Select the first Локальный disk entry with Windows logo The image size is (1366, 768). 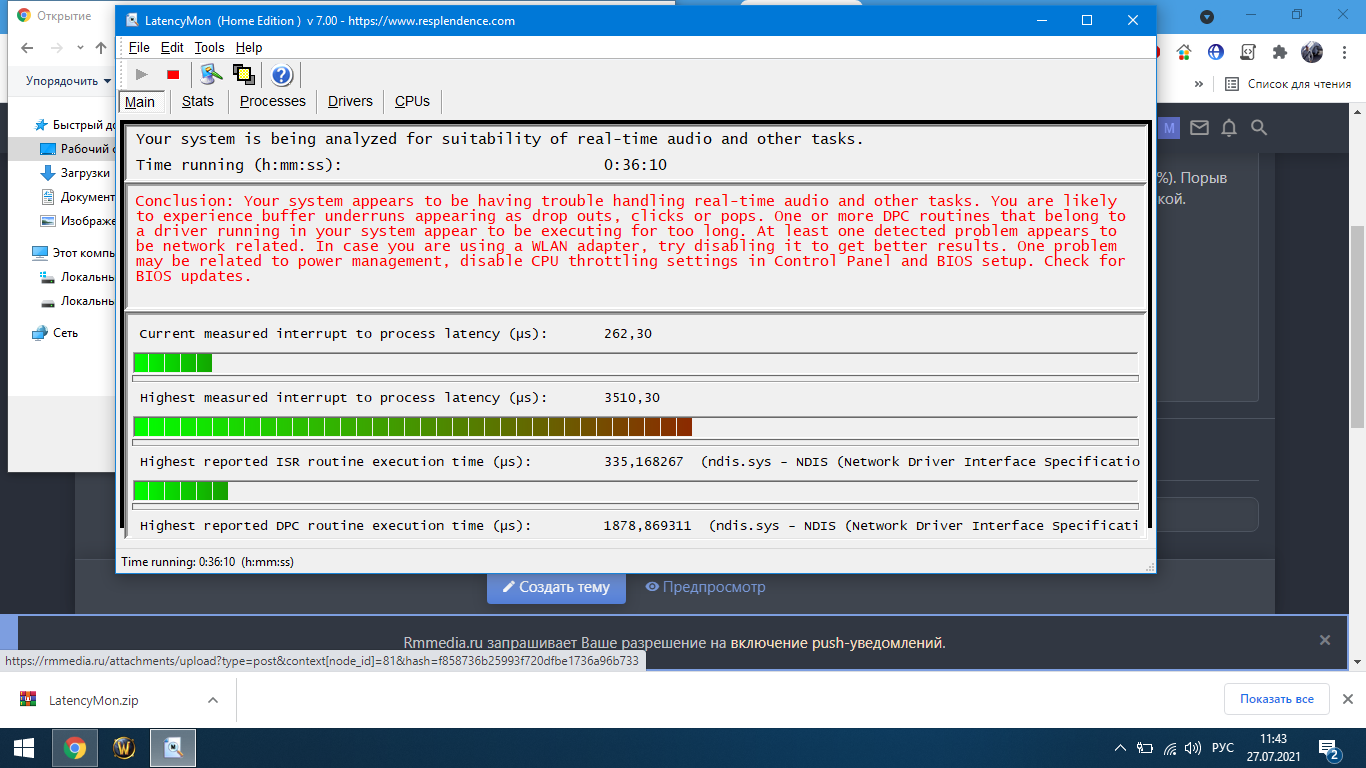[x=77, y=277]
